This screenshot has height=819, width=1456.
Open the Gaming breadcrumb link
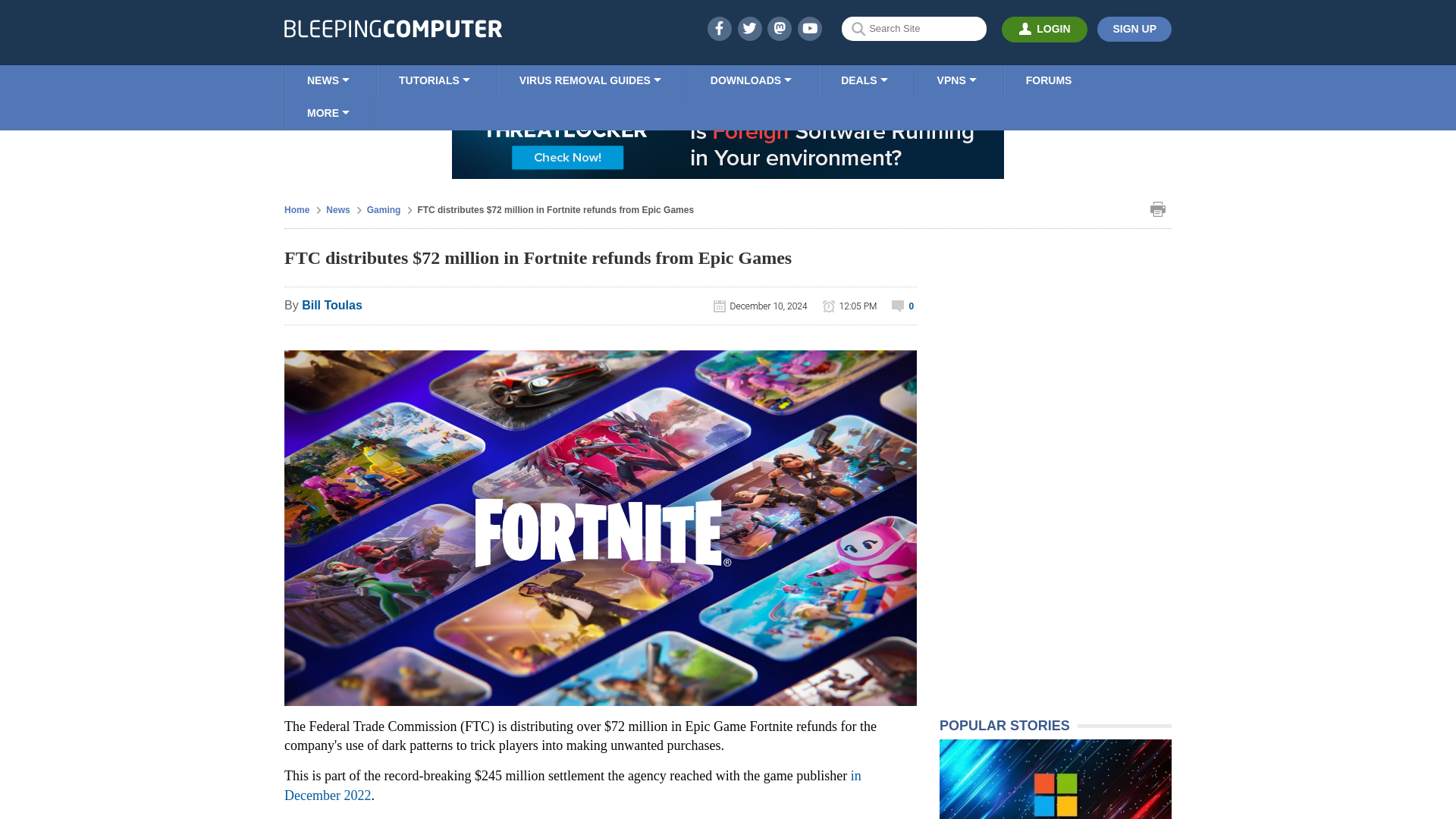click(384, 210)
